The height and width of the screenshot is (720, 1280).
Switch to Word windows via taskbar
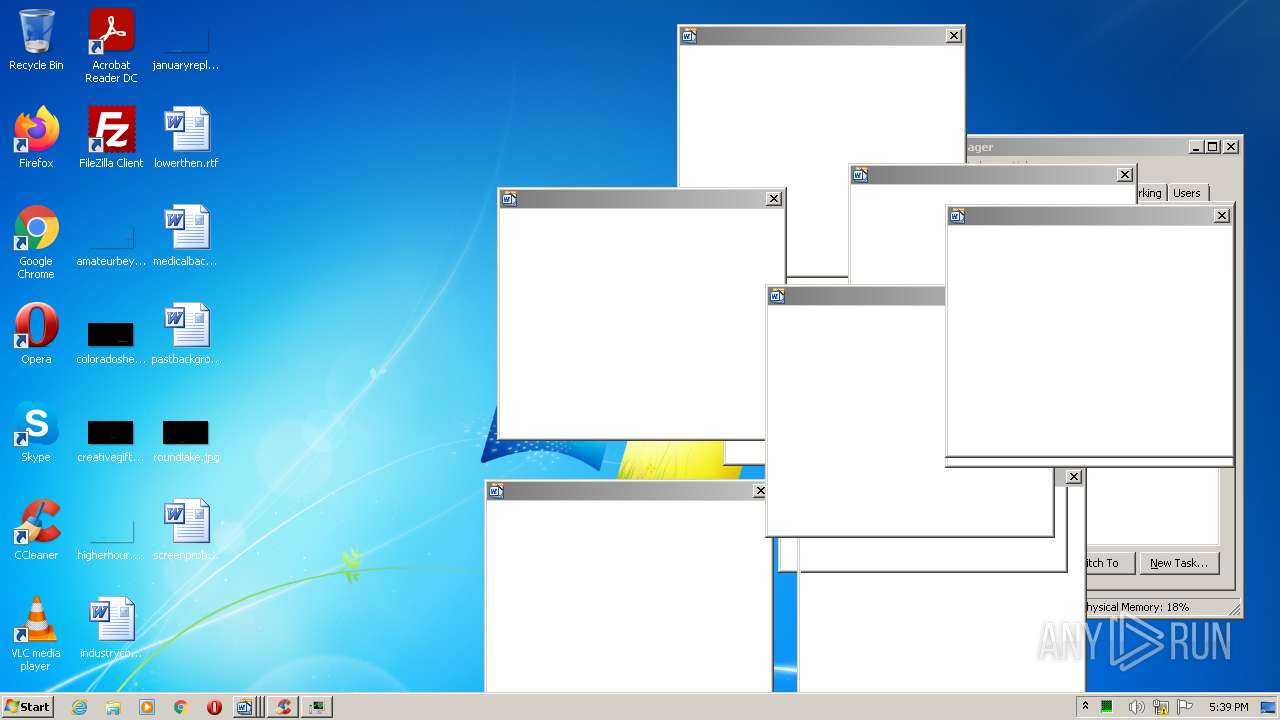(248, 707)
